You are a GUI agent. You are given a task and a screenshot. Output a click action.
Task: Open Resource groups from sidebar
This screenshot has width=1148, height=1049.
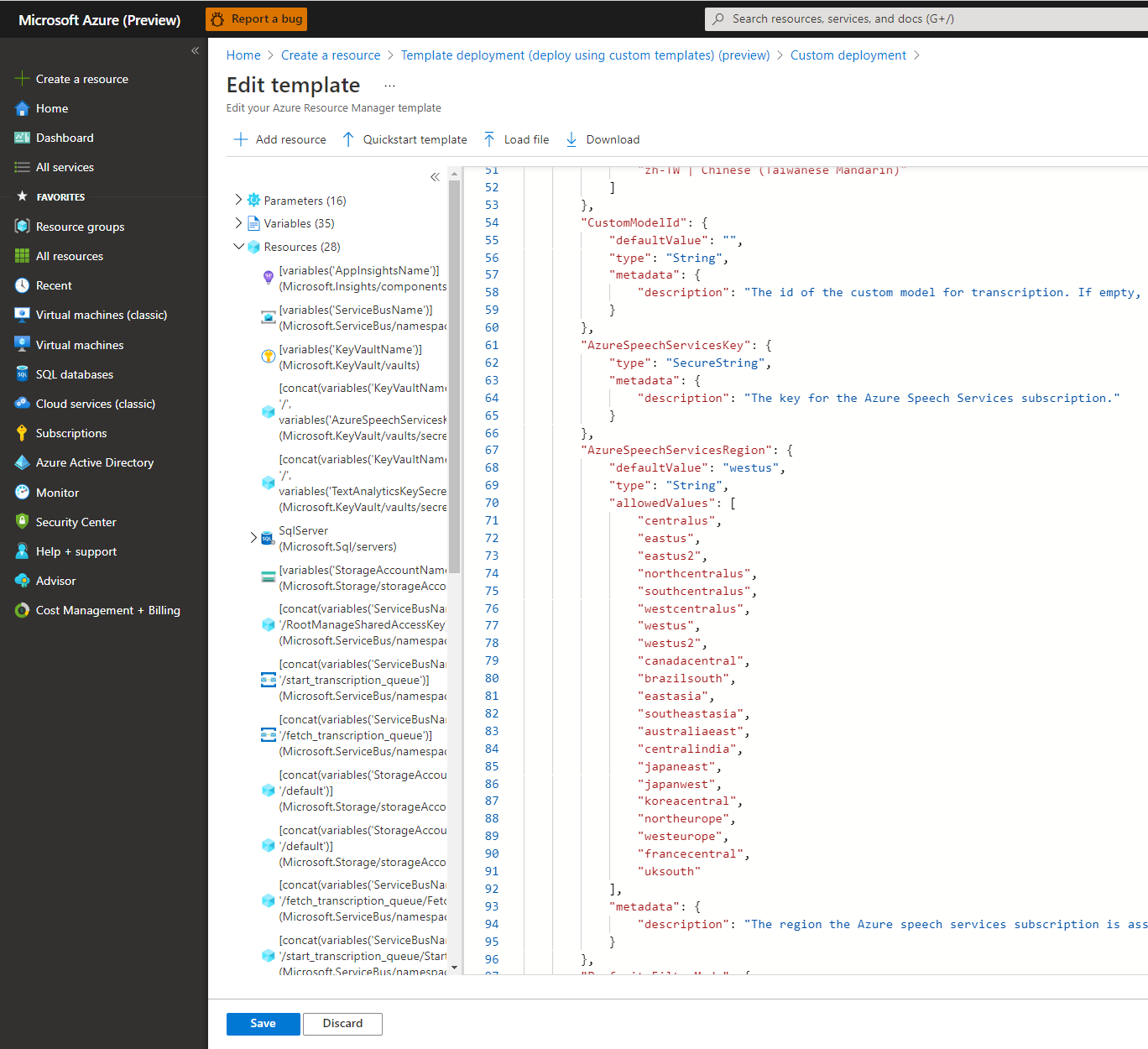80,227
